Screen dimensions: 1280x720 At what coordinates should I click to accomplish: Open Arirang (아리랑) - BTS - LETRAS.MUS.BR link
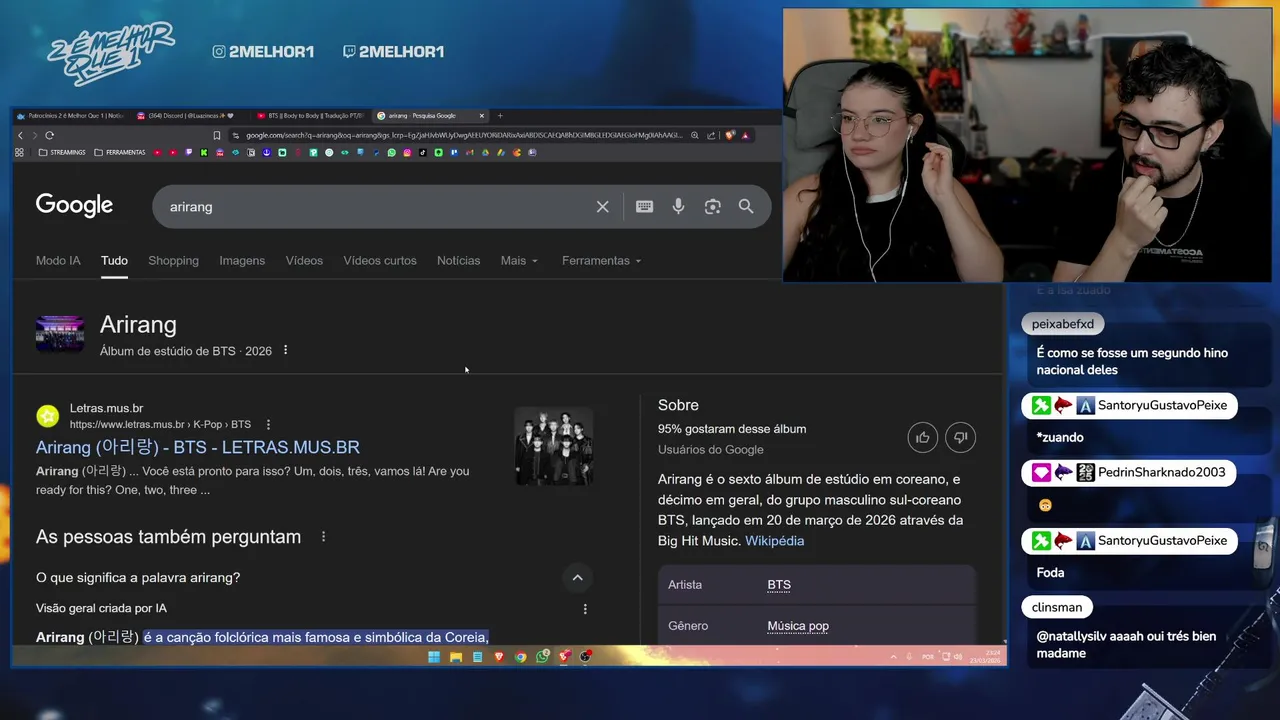coord(198,447)
